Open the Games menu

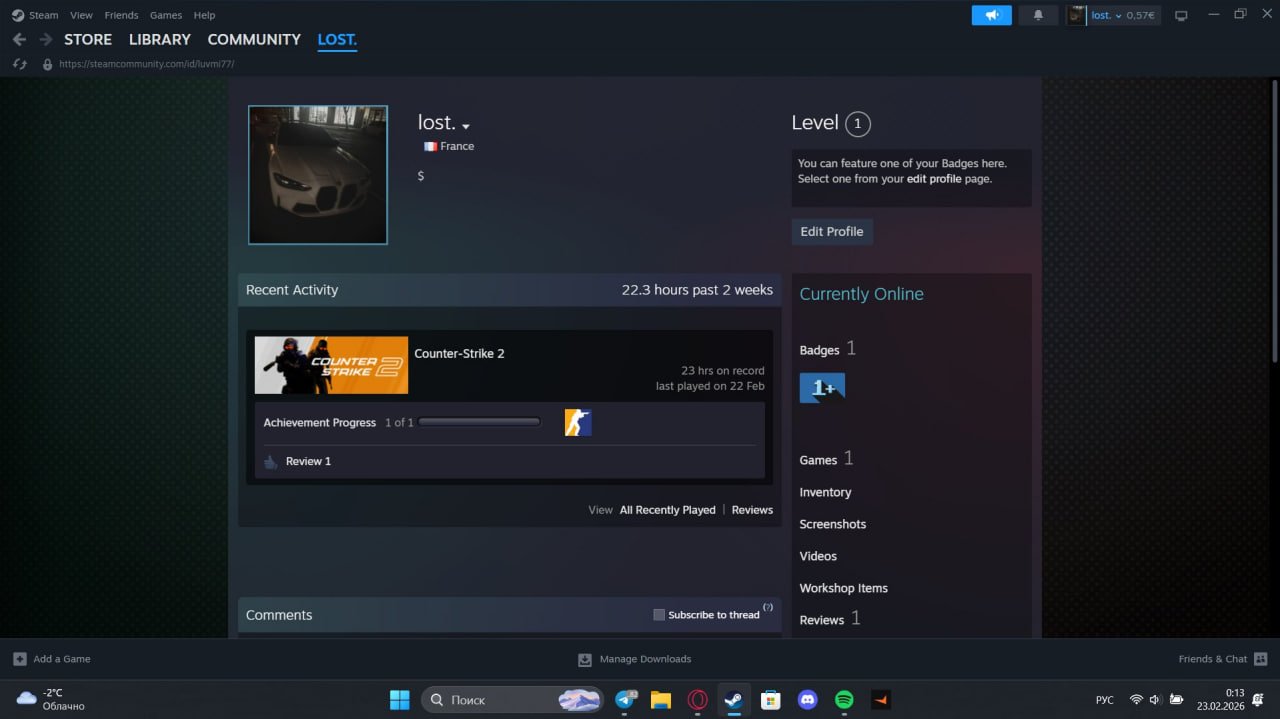click(166, 15)
